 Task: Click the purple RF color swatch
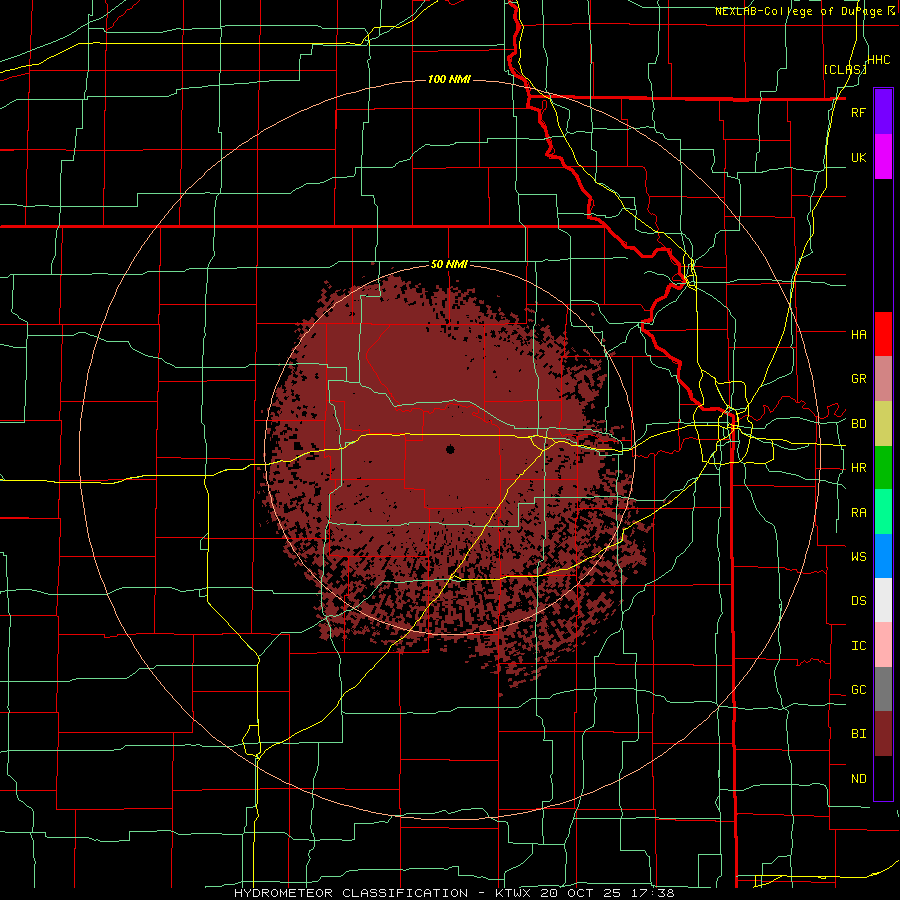point(883,112)
